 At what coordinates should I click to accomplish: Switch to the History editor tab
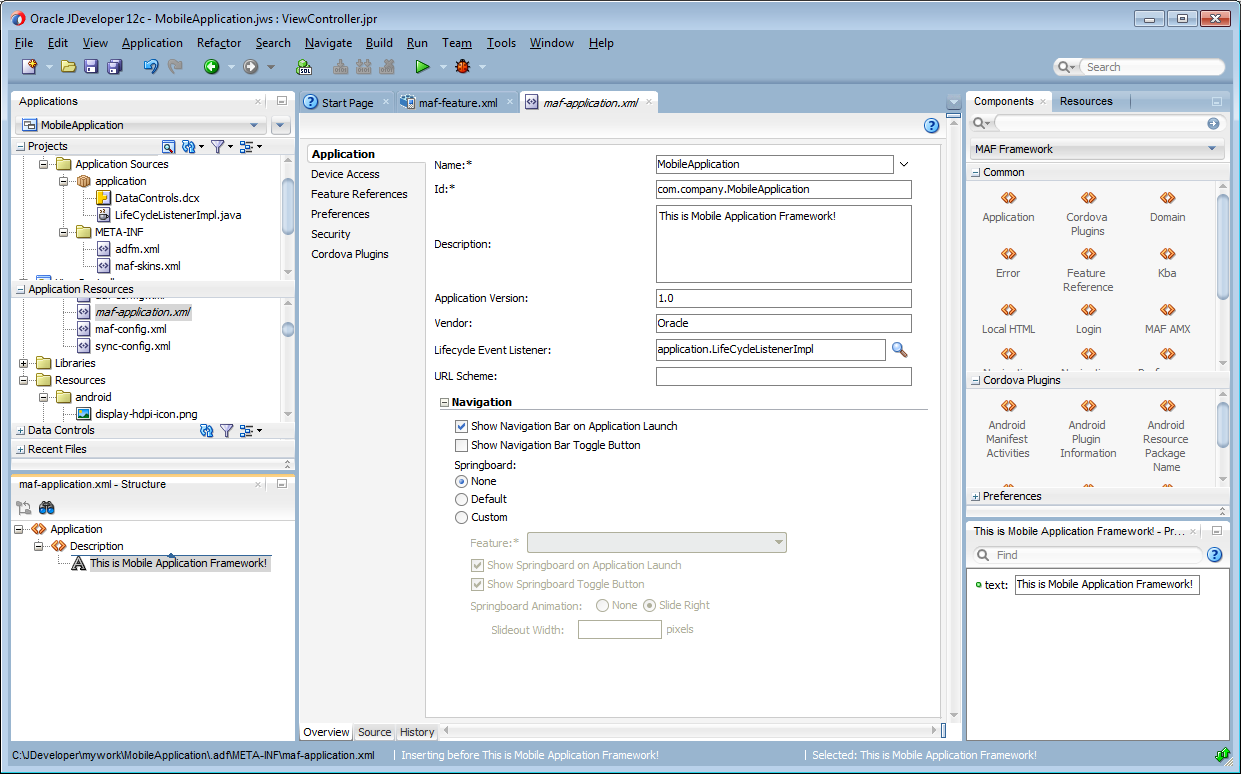[417, 732]
